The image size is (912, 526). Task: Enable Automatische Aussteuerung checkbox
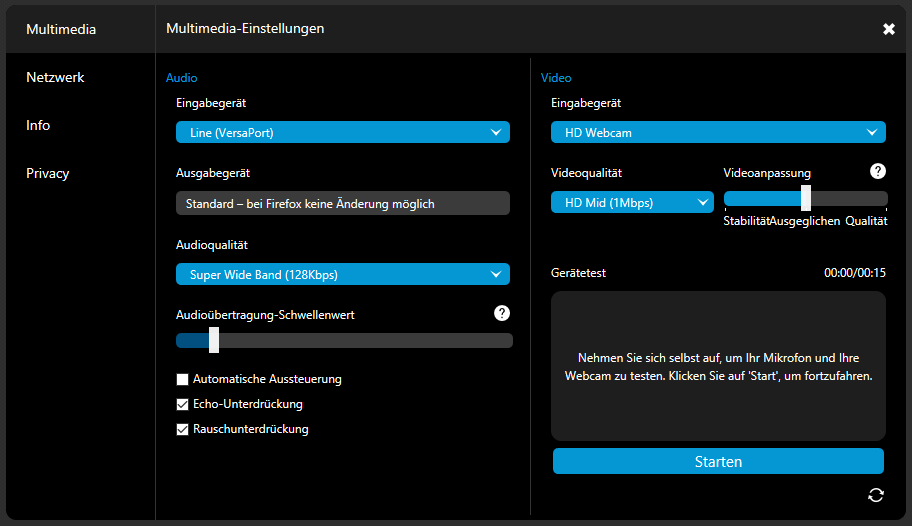click(x=182, y=380)
